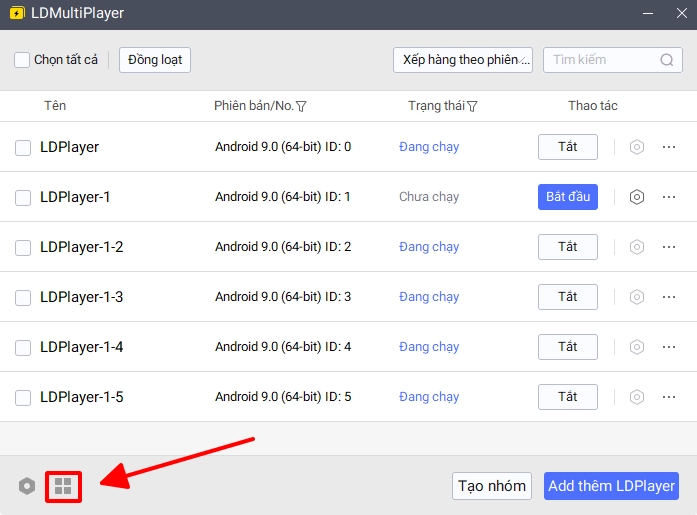The image size is (697, 515).
Task: Click the search magnifier icon
Action: point(667,60)
